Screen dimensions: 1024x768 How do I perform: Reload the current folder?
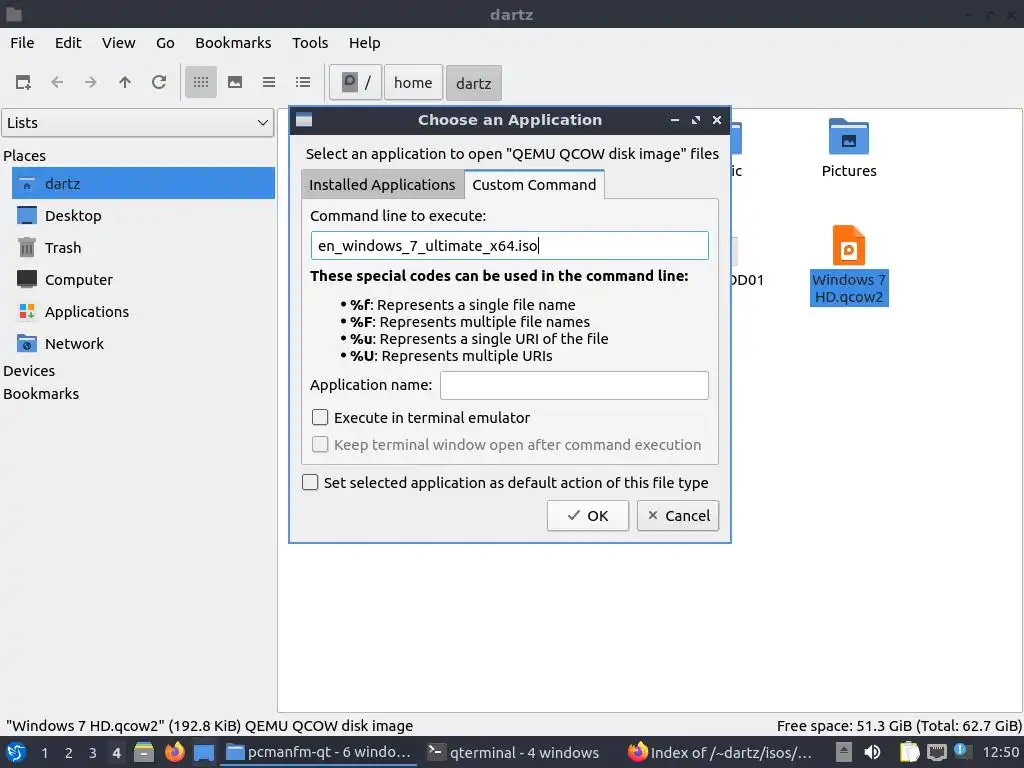pyautogui.click(x=159, y=82)
